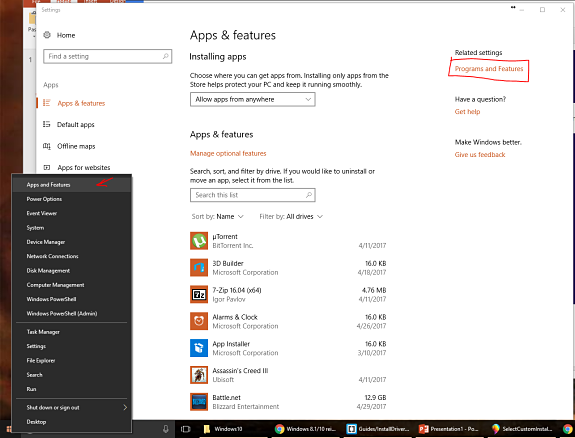
Task: Click the Home gear icon in Settings
Action: point(47,35)
